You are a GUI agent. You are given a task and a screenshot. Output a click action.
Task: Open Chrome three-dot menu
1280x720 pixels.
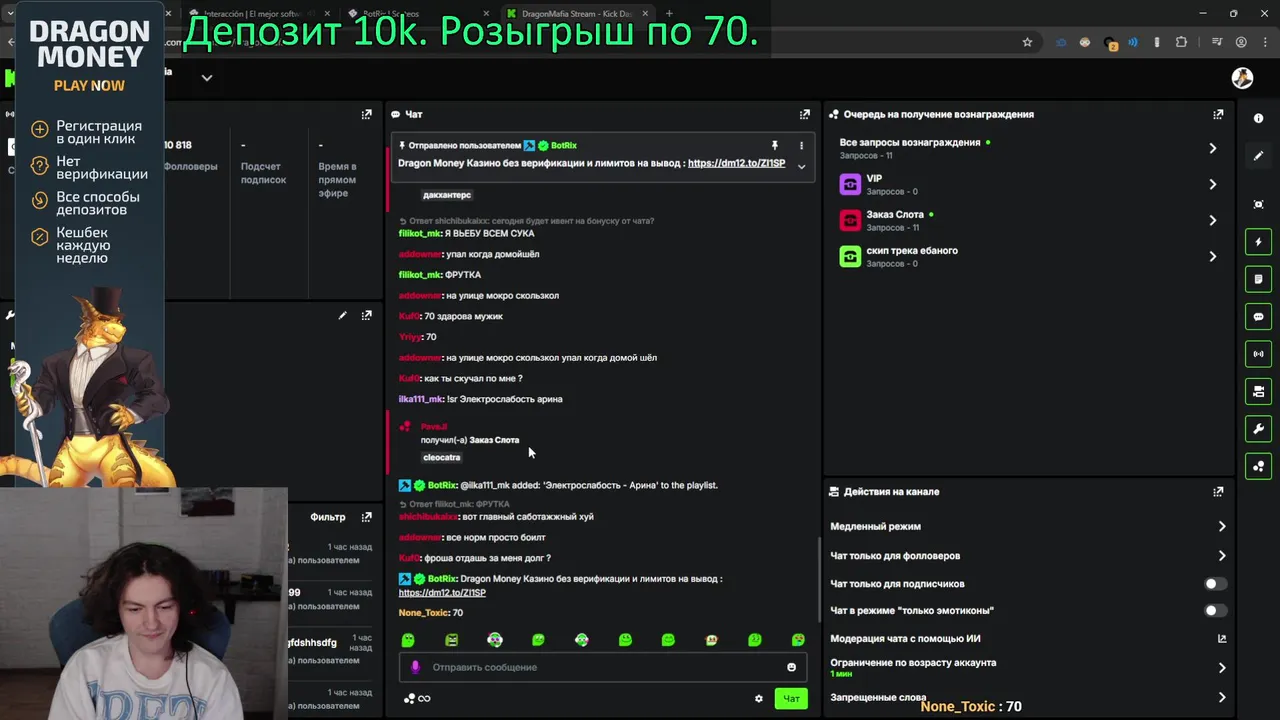pos(1266,42)
